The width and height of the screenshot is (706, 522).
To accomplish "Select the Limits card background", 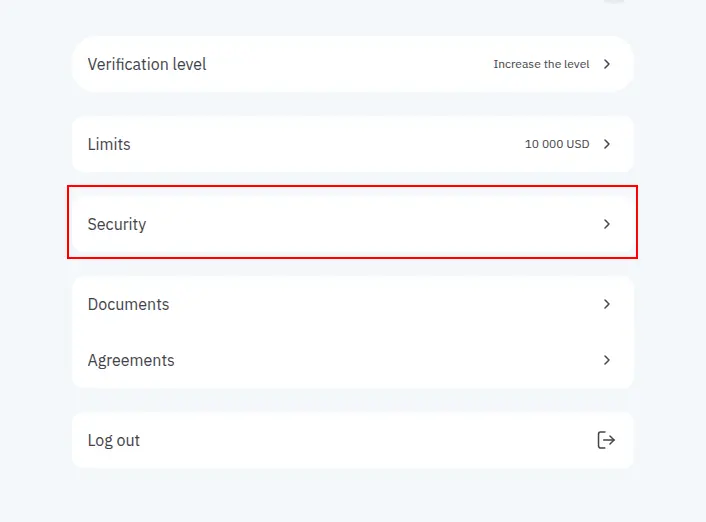I will coord(353,144).
